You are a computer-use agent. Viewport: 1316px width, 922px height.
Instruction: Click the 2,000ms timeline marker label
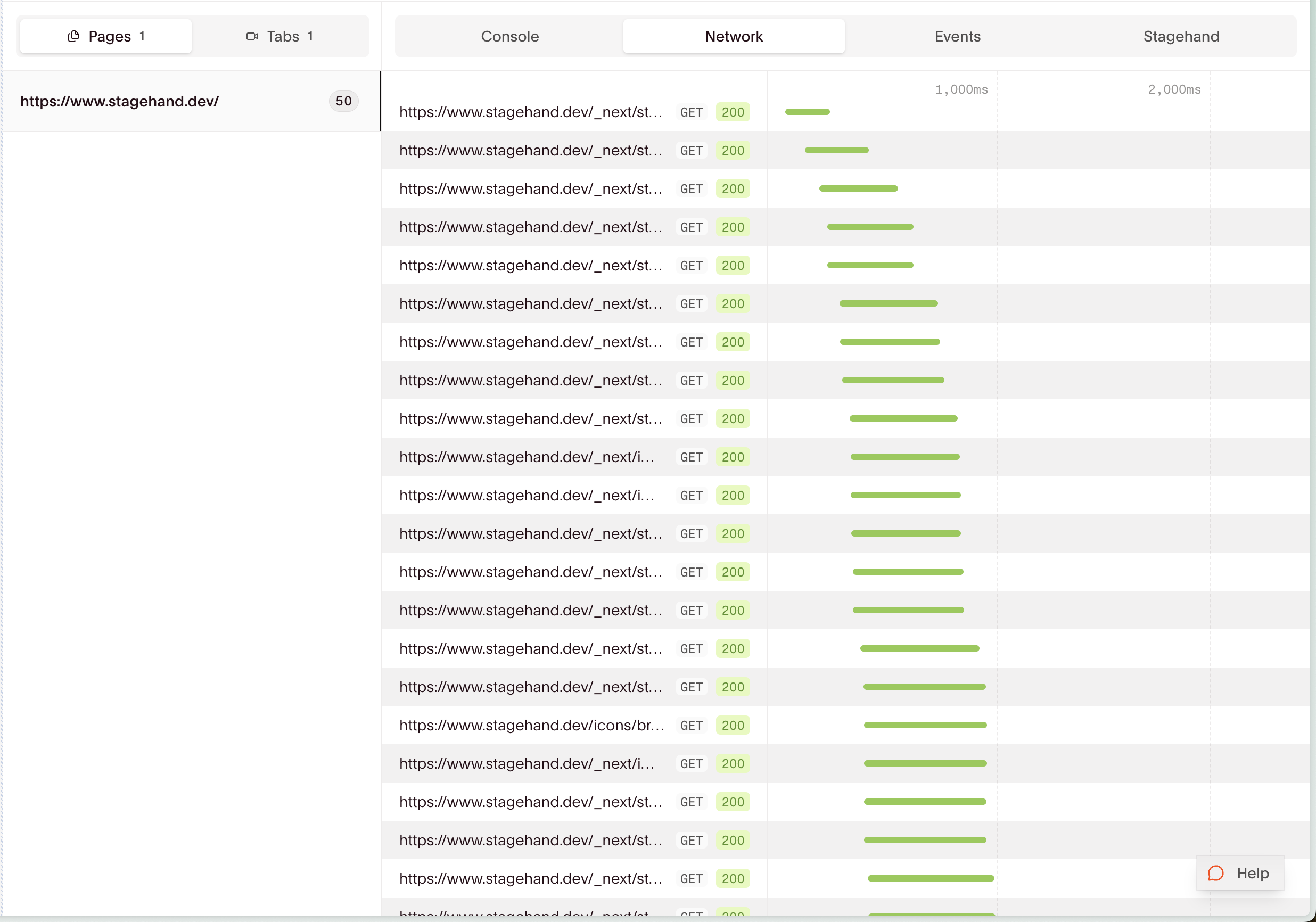click(1174, 89)
